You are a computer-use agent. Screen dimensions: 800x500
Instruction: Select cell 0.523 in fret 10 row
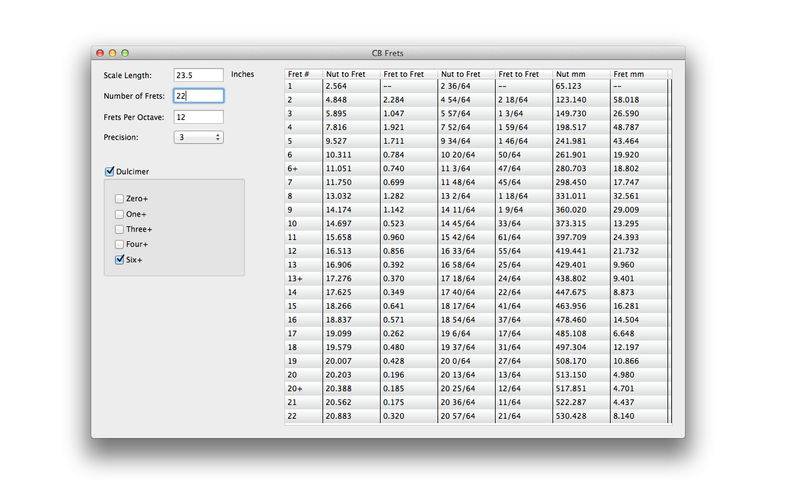tap(409, 224)
